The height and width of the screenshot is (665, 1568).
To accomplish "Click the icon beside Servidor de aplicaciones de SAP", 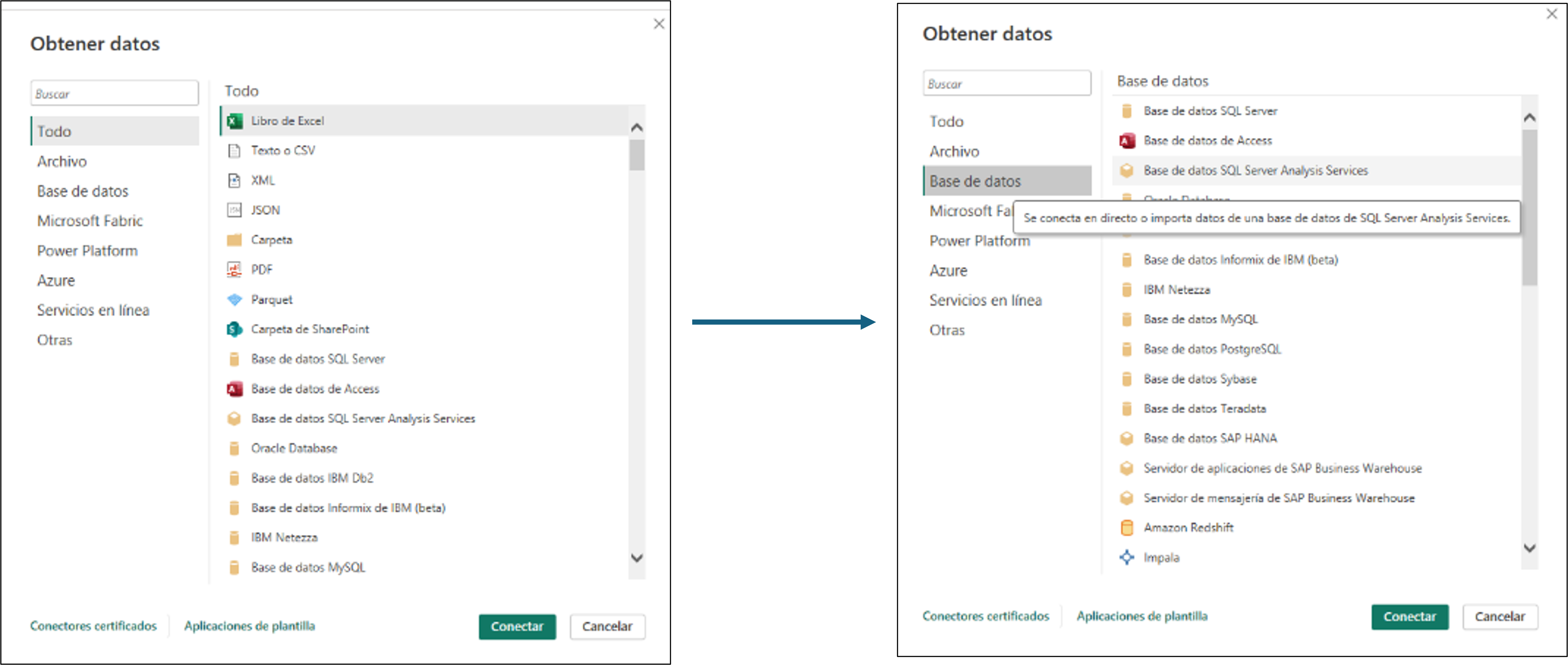I will (x=1127, y=469).
